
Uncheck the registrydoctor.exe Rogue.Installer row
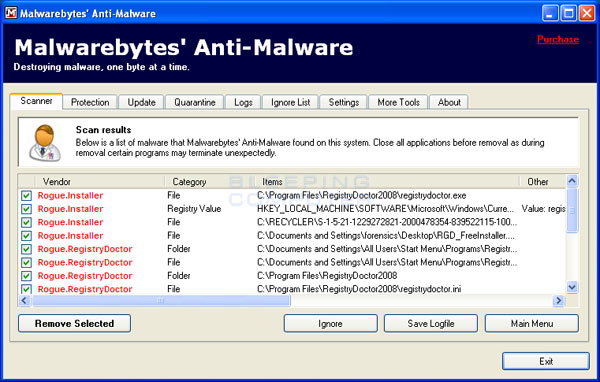(26, 196)
